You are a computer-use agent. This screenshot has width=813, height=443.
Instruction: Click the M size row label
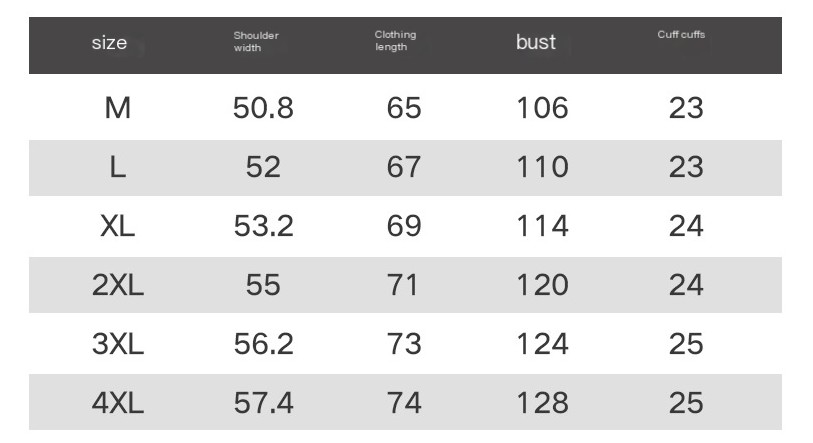coord(118,108)
